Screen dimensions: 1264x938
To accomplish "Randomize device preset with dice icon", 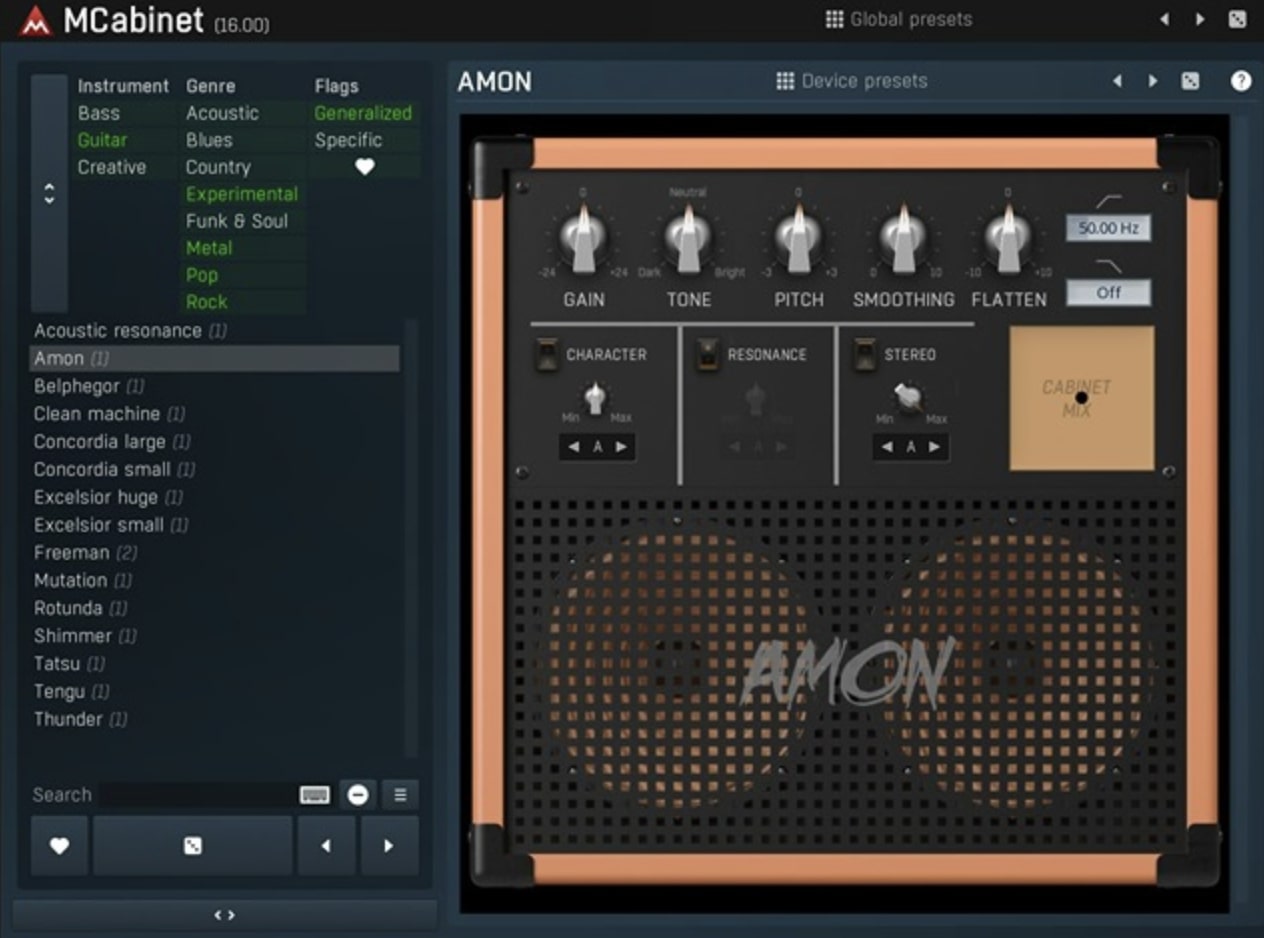I will pos(1190,81).
